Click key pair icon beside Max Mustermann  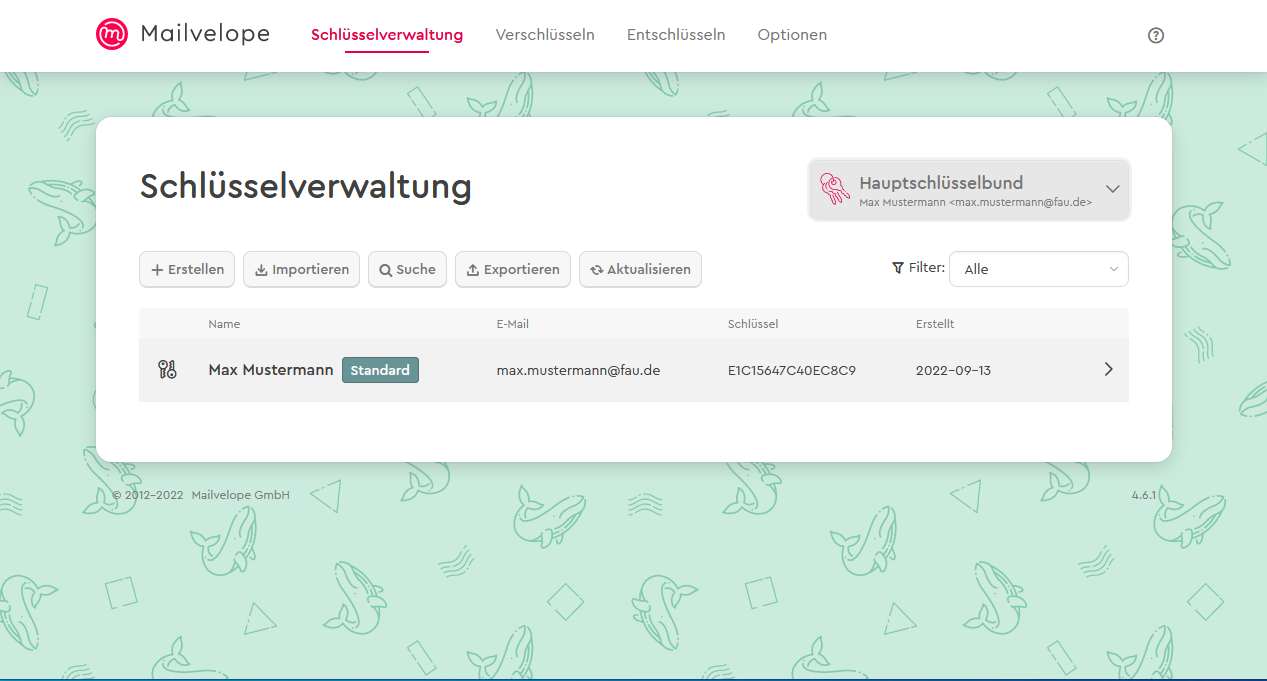click(x=167, y=370)
